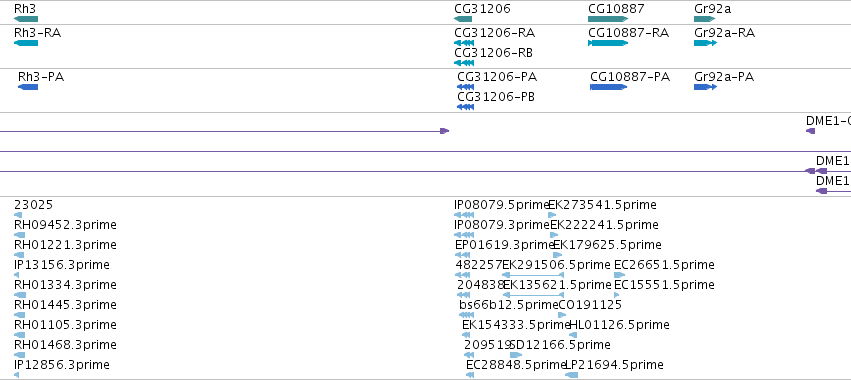Click the EK135621.5prime spliced feature line
This screenshot has height=380, width=851.
[534, 295]
